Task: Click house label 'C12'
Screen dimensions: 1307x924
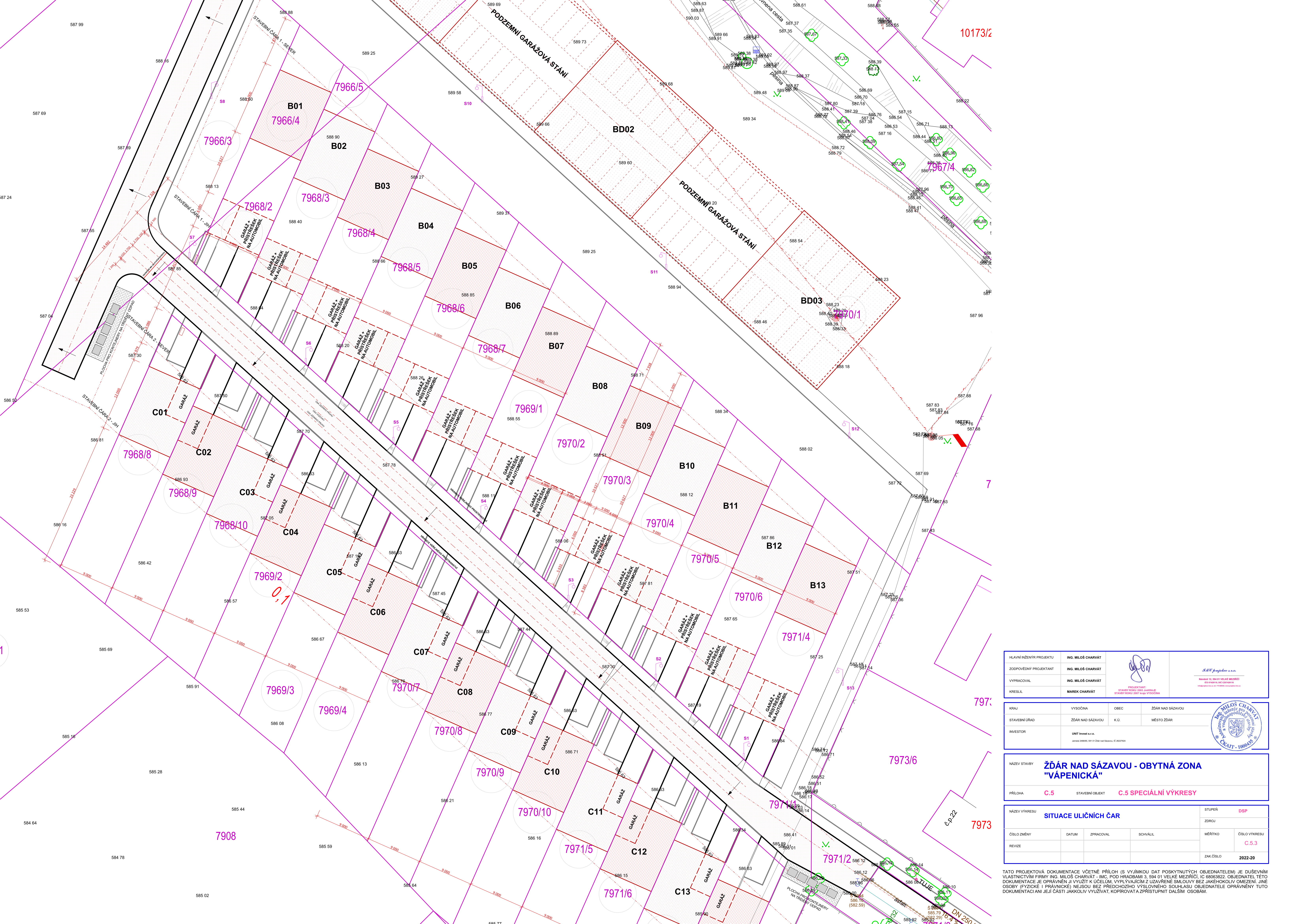Action: pos(639,852)
